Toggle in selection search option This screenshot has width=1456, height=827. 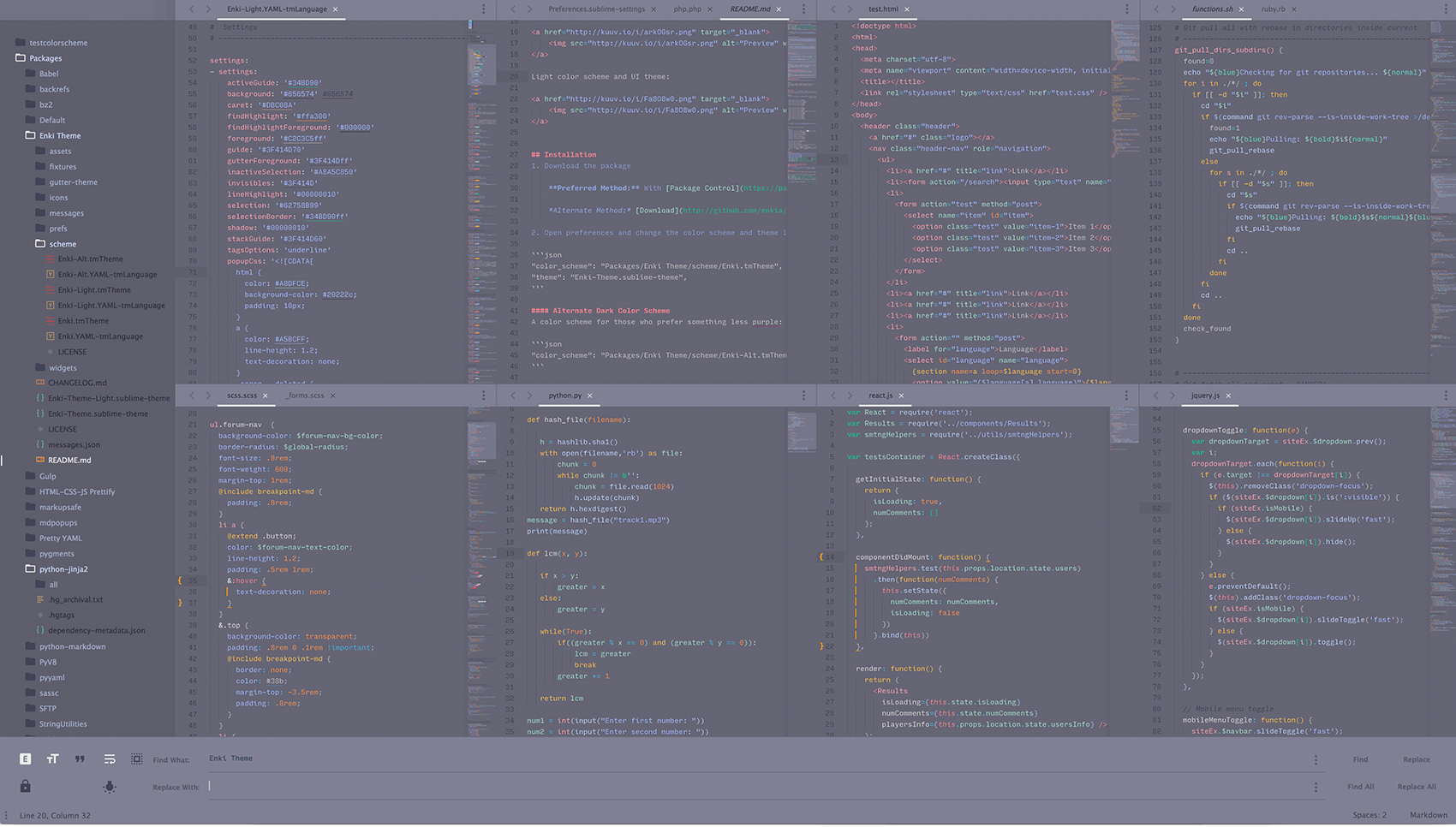136,759
